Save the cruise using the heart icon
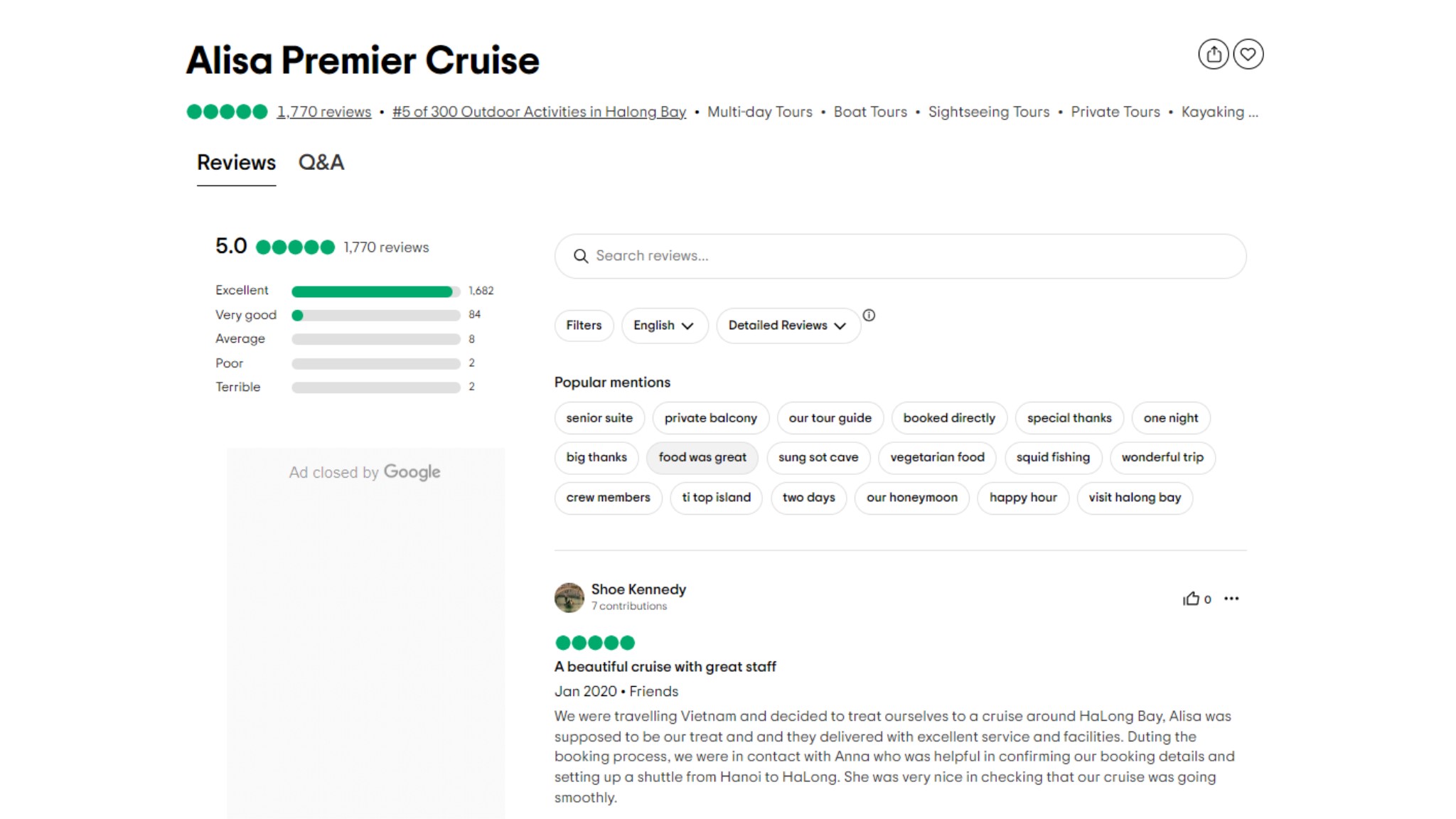 [1249, 54]
